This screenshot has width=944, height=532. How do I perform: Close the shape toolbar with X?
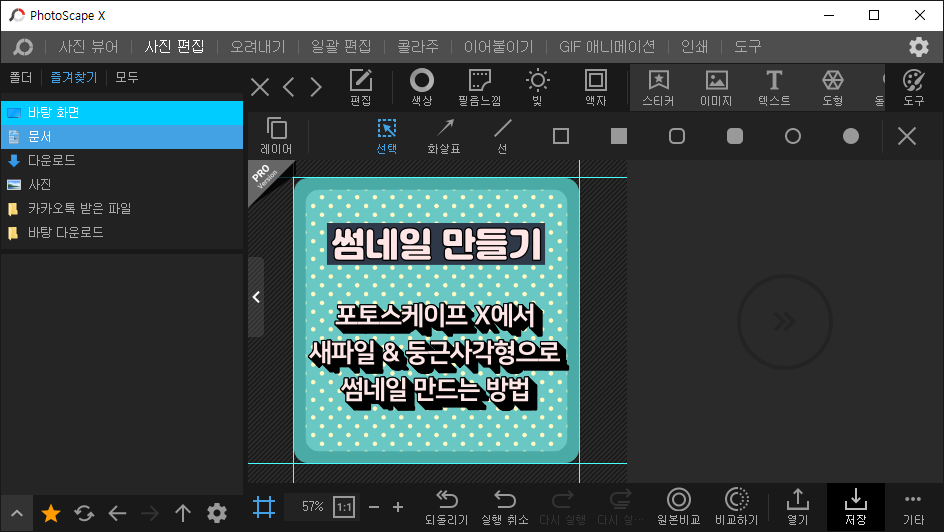point(907,136)
